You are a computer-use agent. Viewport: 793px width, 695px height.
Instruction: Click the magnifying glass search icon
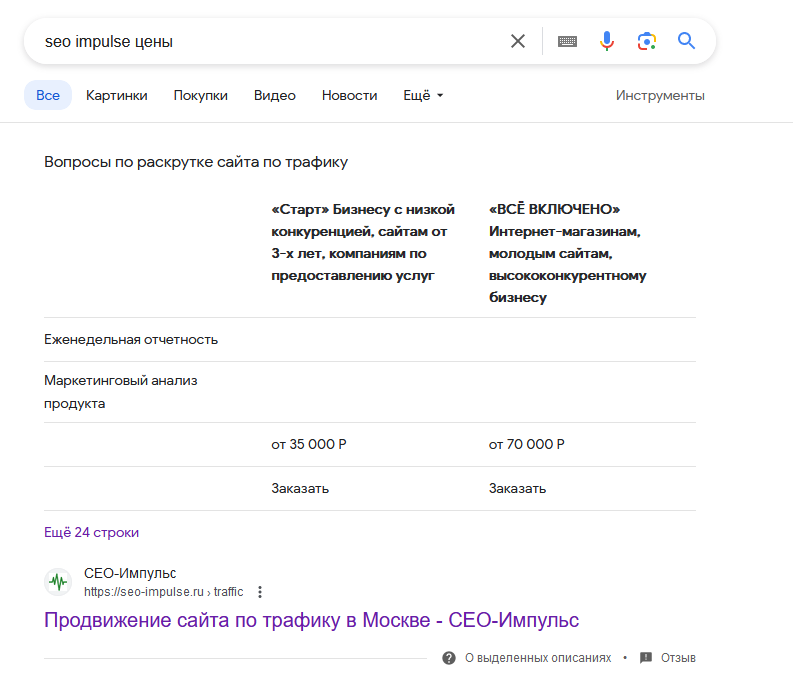pos(686,41)
